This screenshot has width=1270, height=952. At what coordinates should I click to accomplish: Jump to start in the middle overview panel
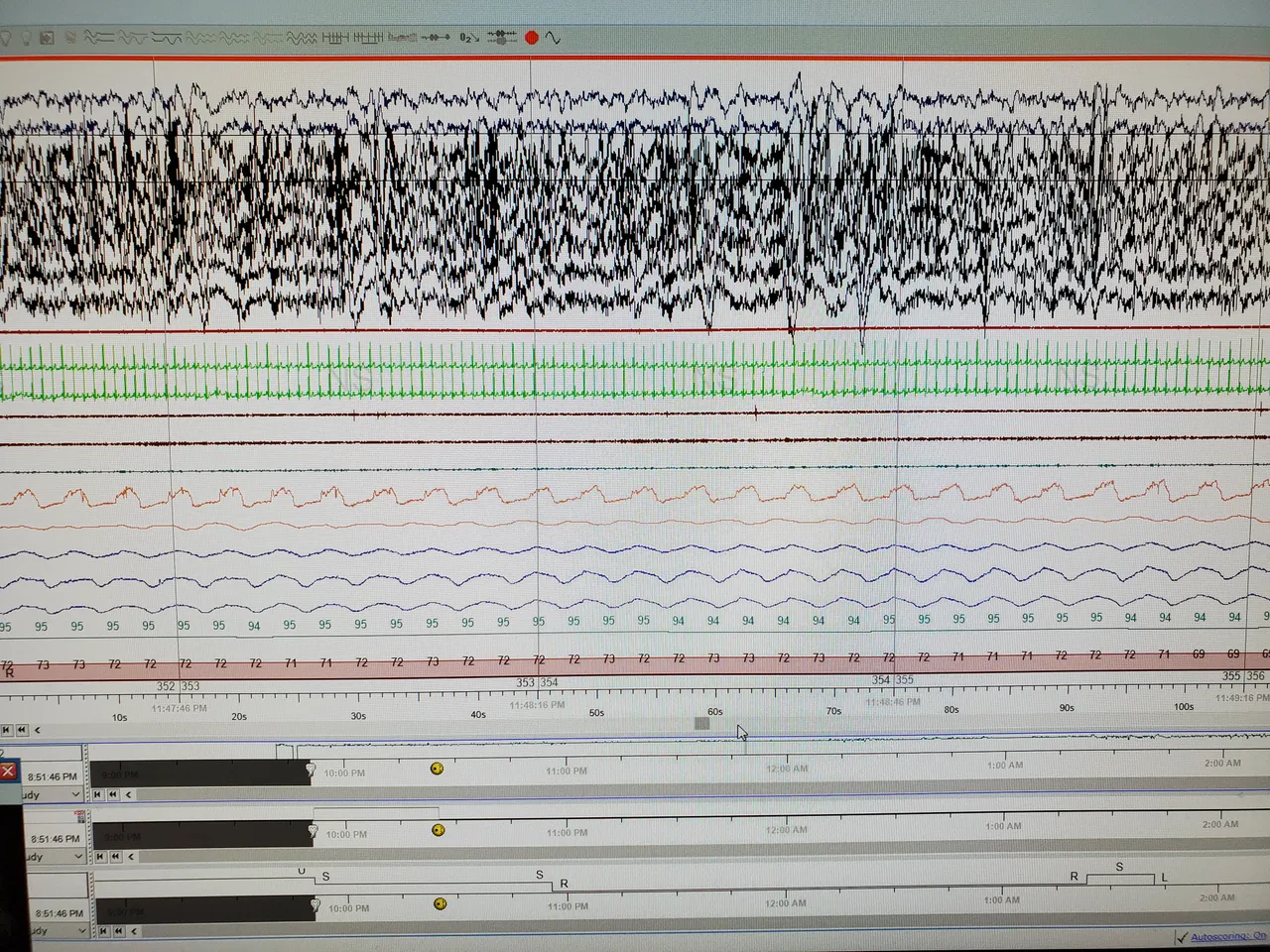pos(99,856)
